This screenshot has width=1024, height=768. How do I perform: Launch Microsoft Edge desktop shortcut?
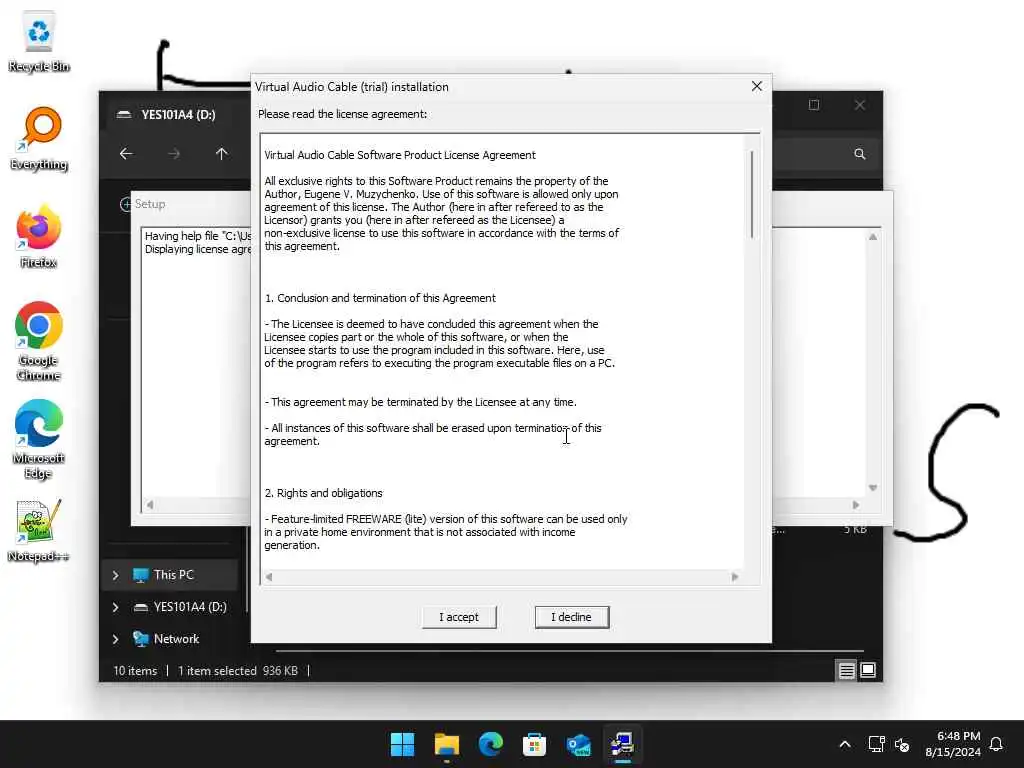tap(39, 440)
